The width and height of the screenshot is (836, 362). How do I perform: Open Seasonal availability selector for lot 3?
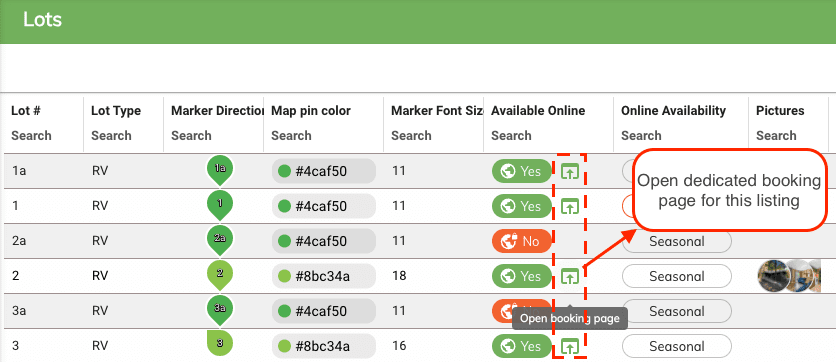(x=677, y=346)
